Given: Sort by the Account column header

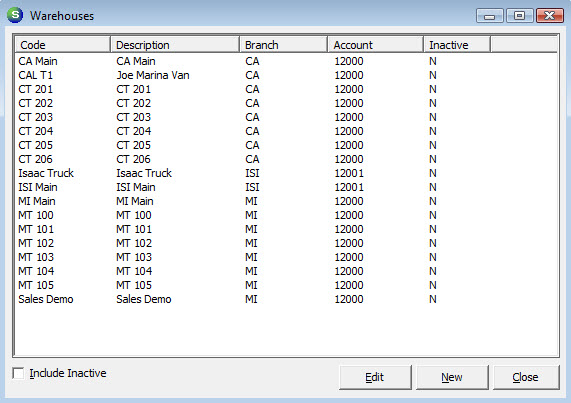Looking at the screenshot, I should click(375, 45).
